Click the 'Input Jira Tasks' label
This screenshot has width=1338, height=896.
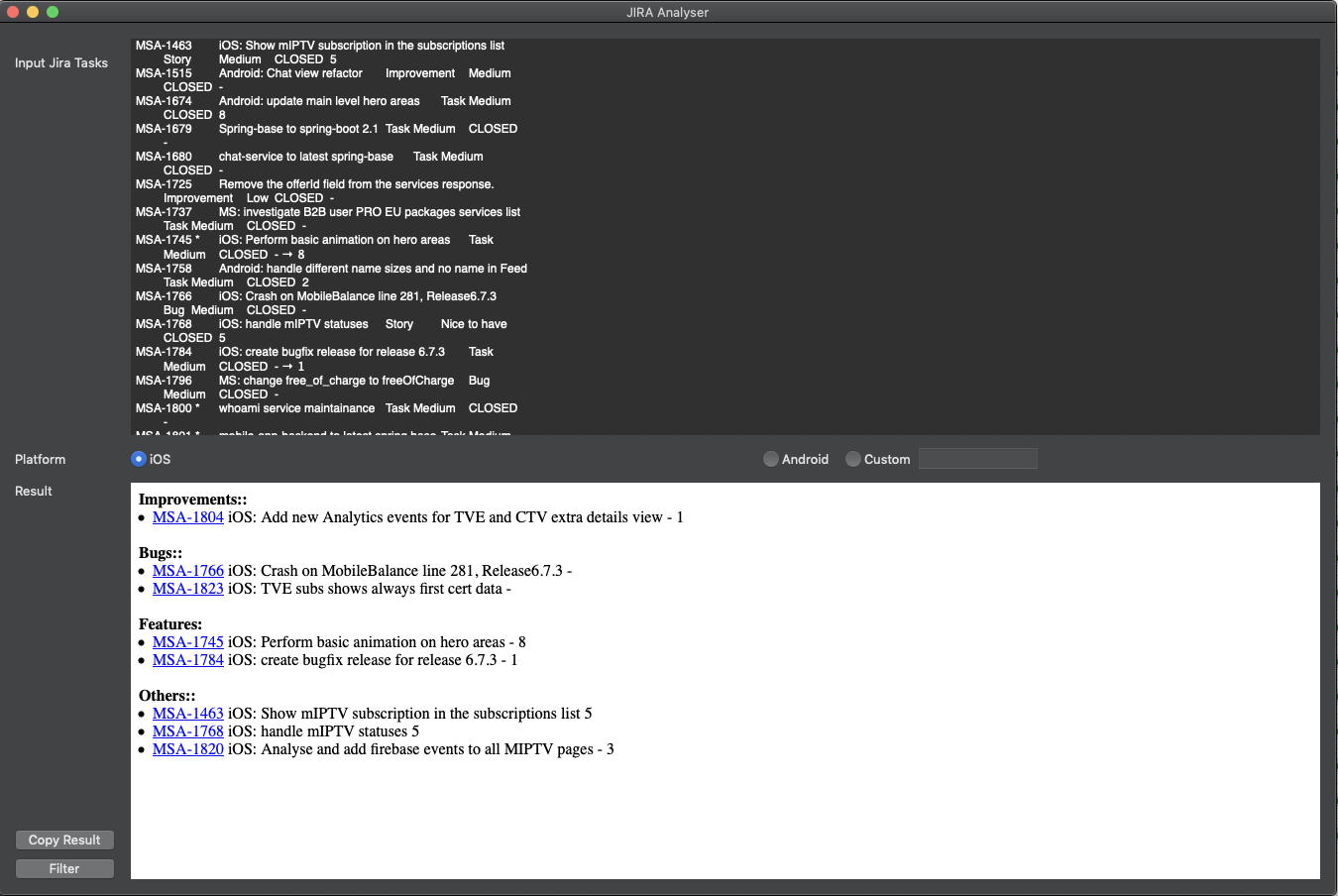pos(61,62)
